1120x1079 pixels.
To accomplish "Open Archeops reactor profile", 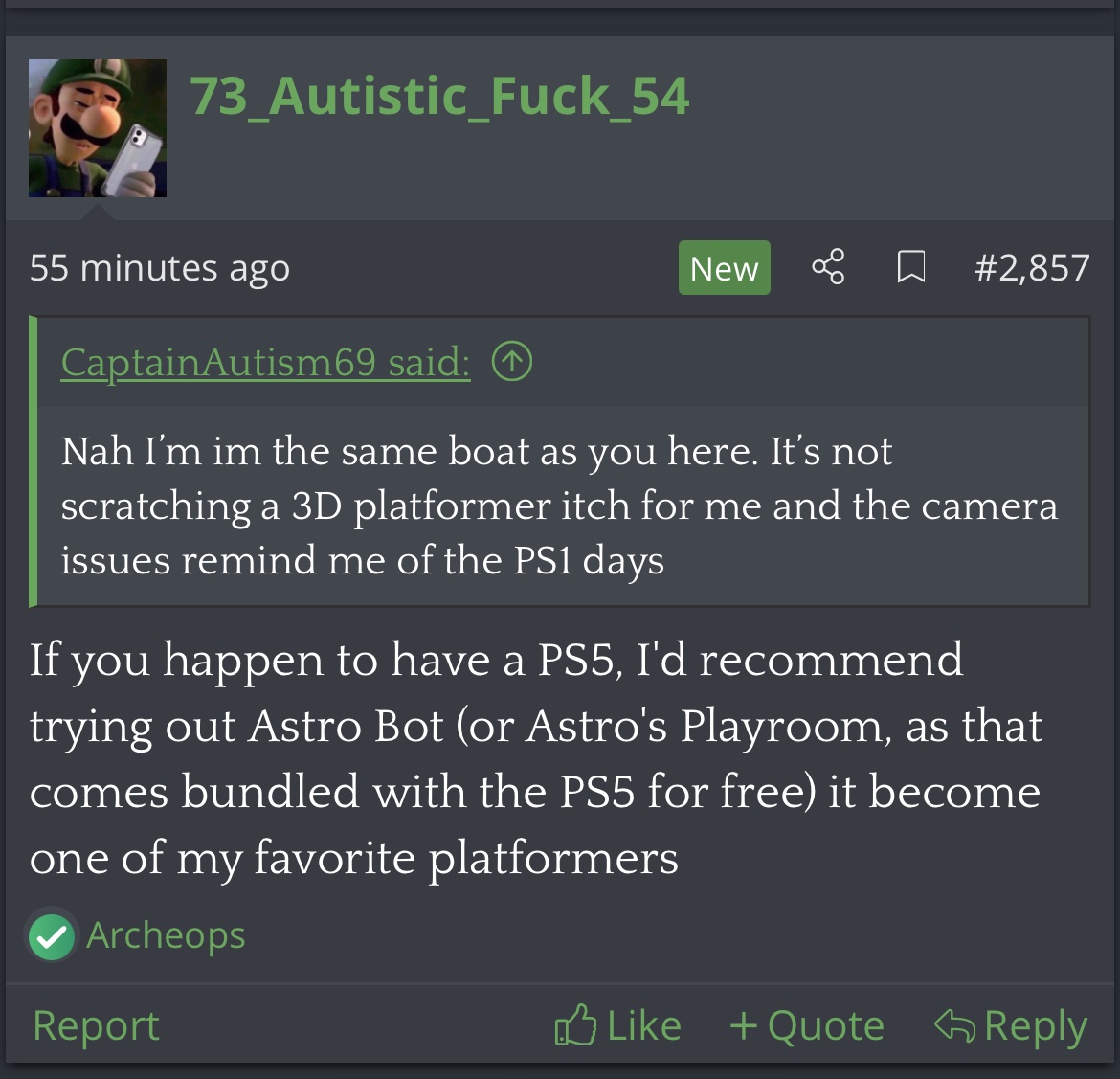I will [x=166, y=934].
